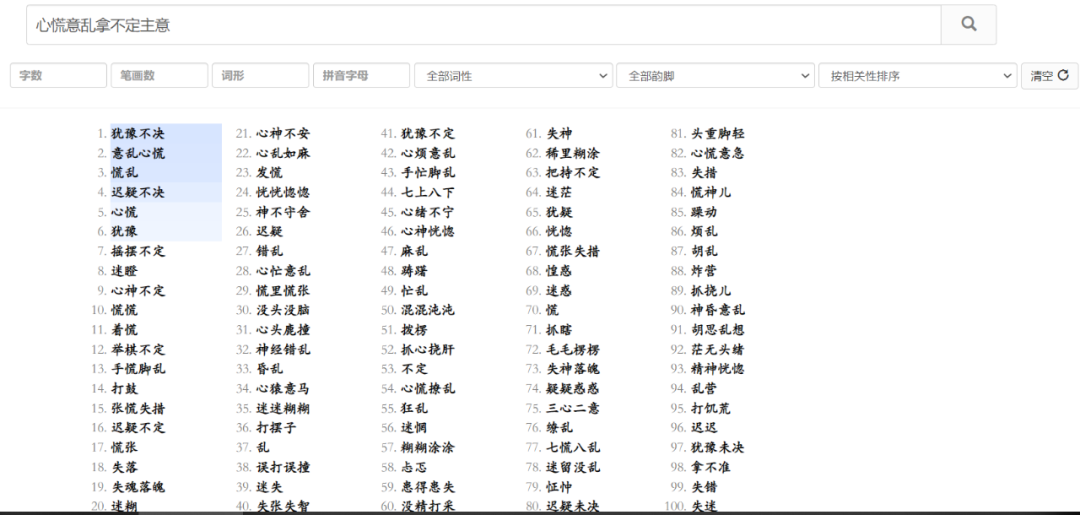The height and width of the screenshot is (515, 1080).
Task: Click result 7 摇摆不定
Action: click(x=138, y=251)
